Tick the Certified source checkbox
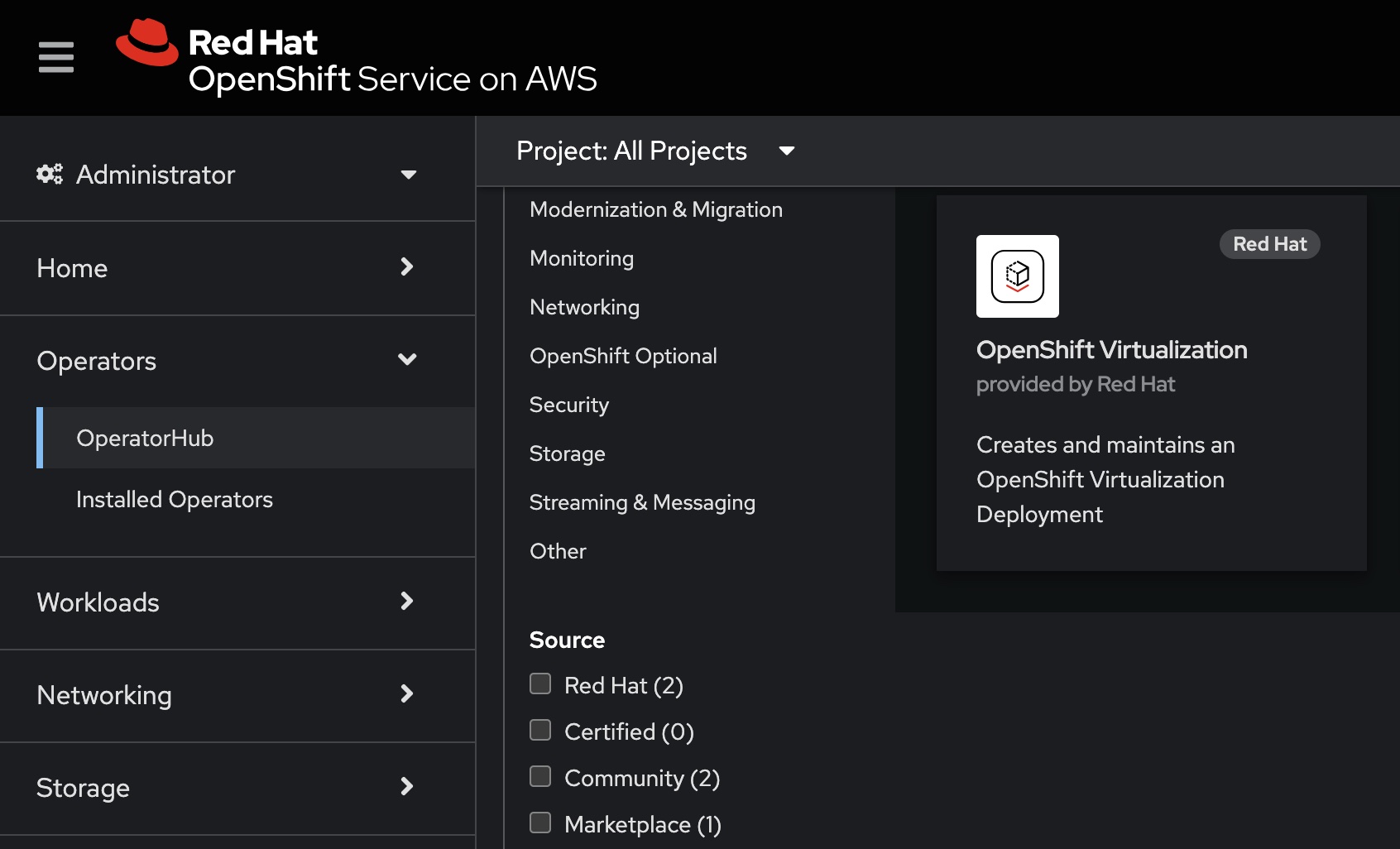1400x849 pixels. tap(540, 730)
